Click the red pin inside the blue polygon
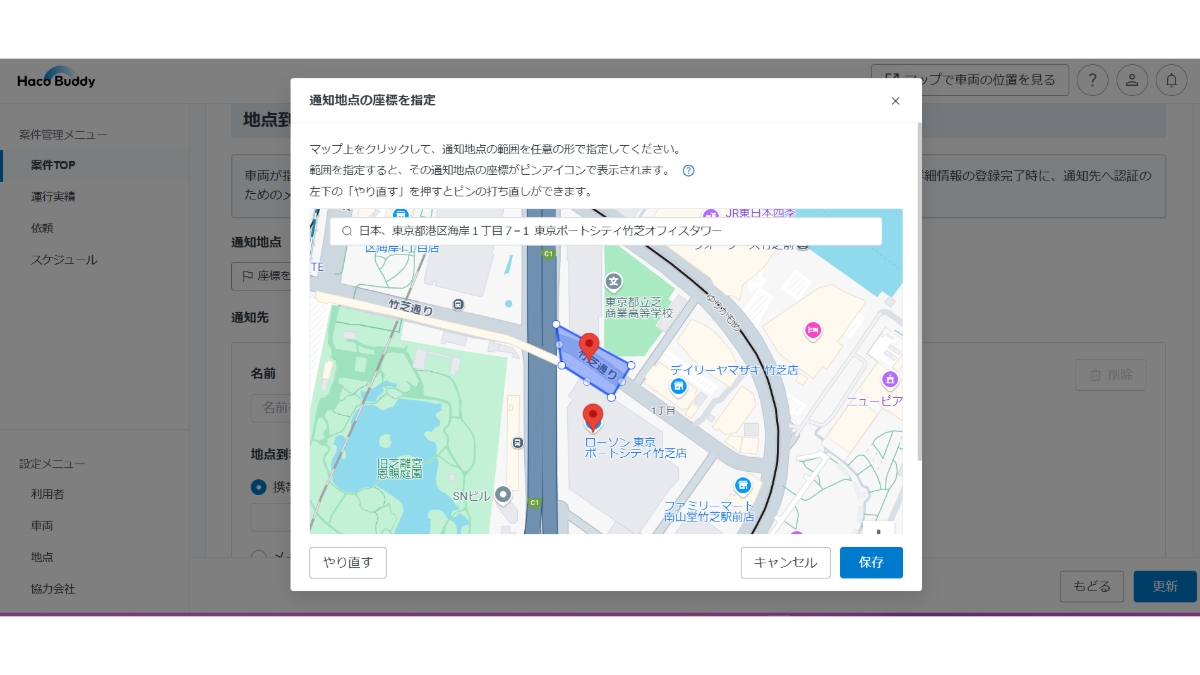This screenshot has width=1200, height=675. [x=589, y=346]
